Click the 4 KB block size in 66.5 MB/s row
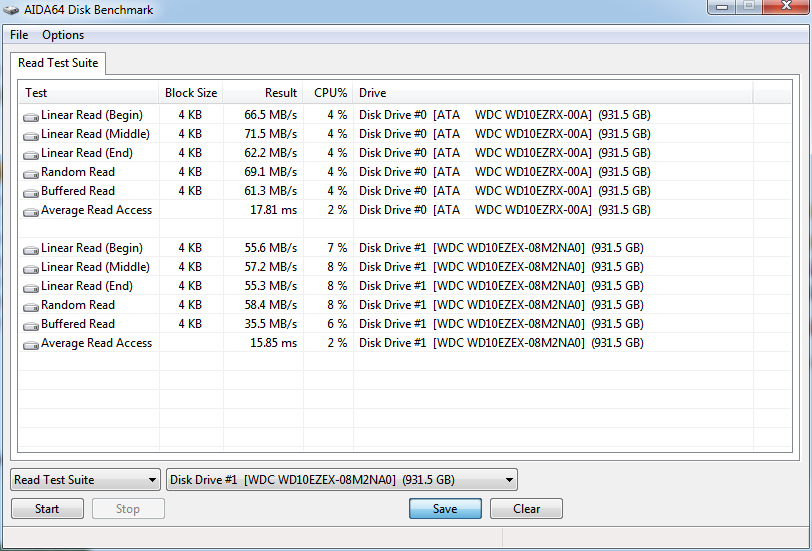The width and height of the screenshot is (812, 551). coord(190,115)
